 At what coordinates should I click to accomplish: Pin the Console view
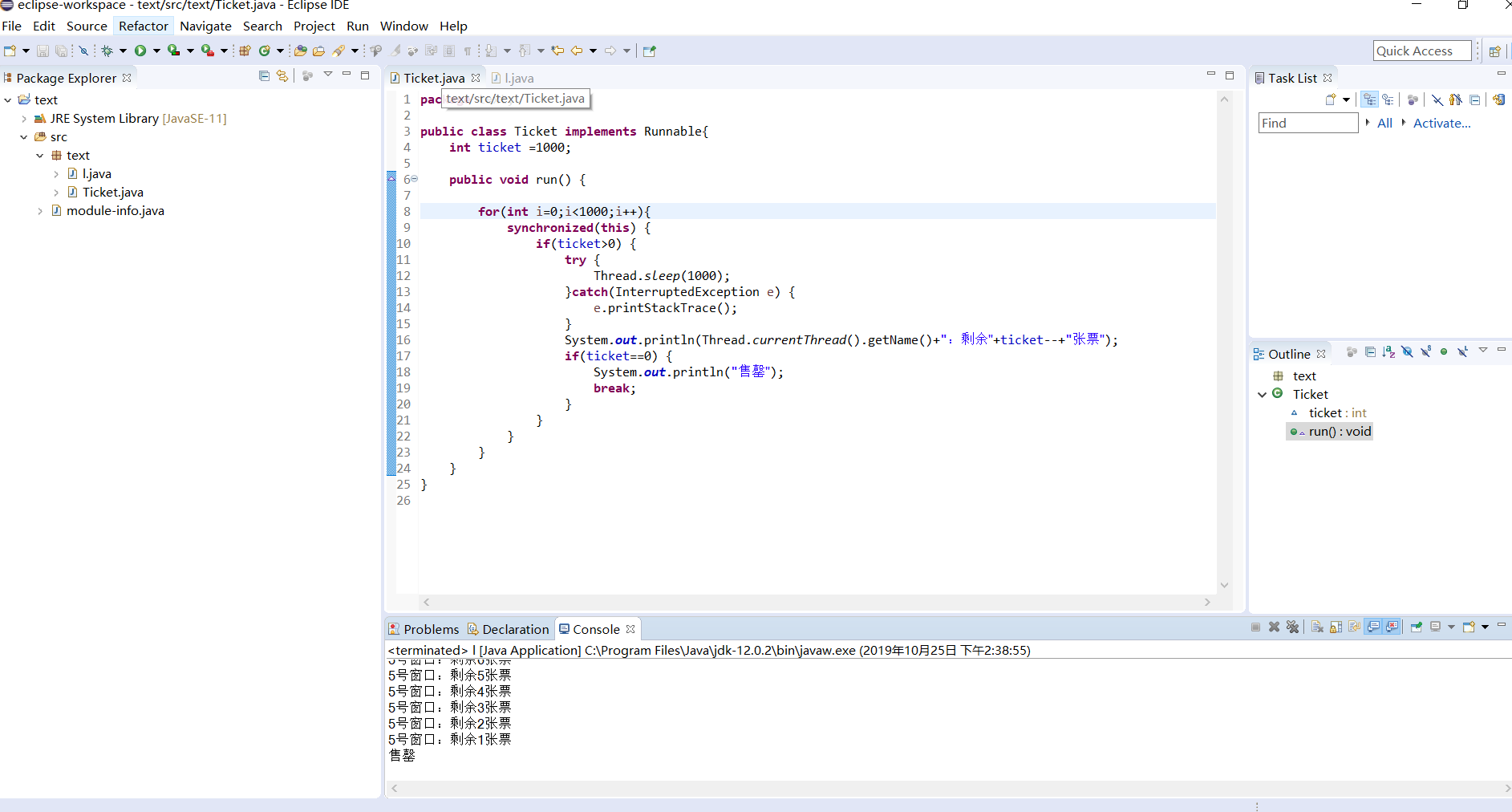click(1416, 627)
